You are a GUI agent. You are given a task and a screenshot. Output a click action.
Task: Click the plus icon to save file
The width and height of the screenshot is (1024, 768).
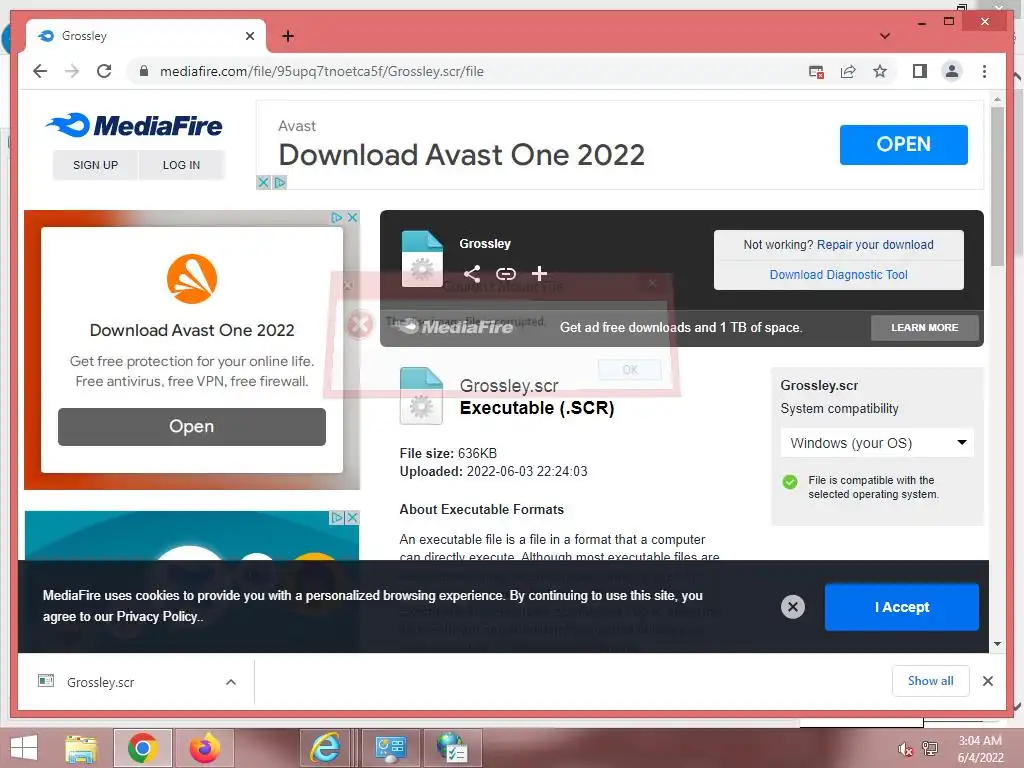coord(539,274)
